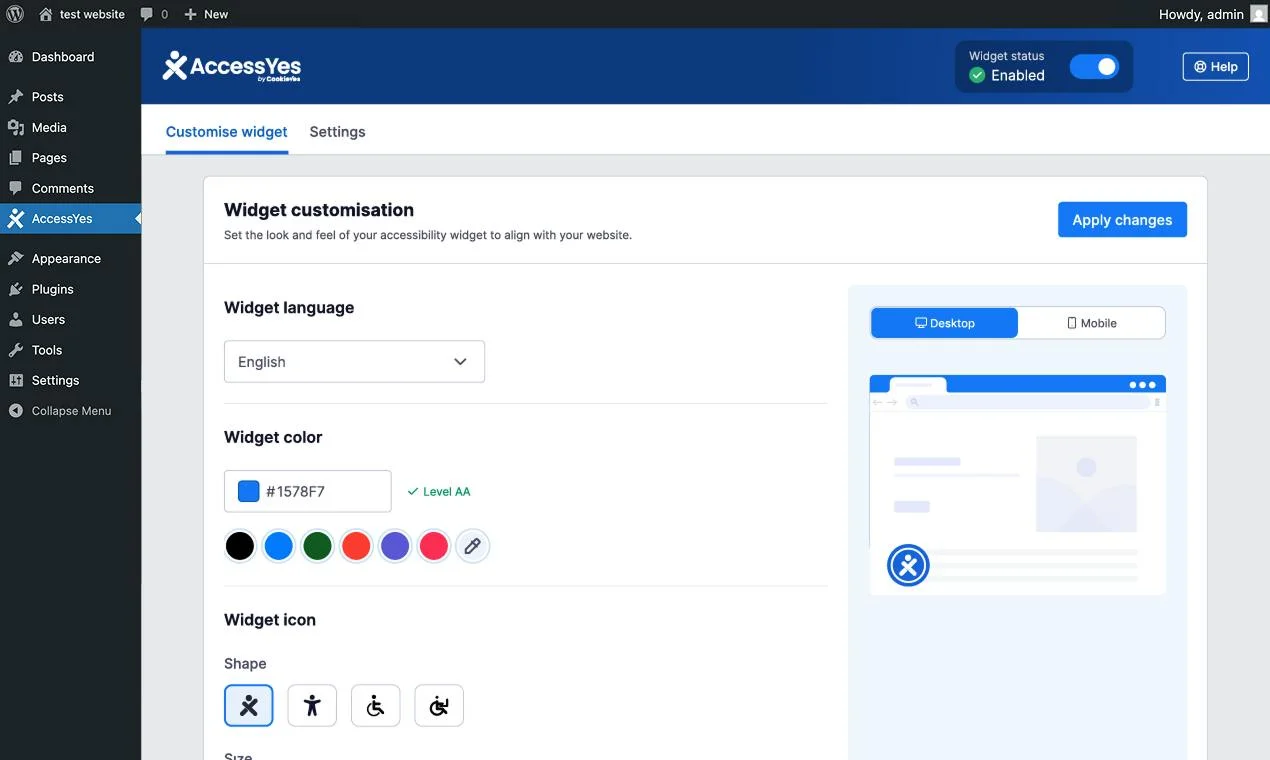Click test website link in admin bar
The height and width of the screenshot is (760, 1270).
tap(92, 14)
